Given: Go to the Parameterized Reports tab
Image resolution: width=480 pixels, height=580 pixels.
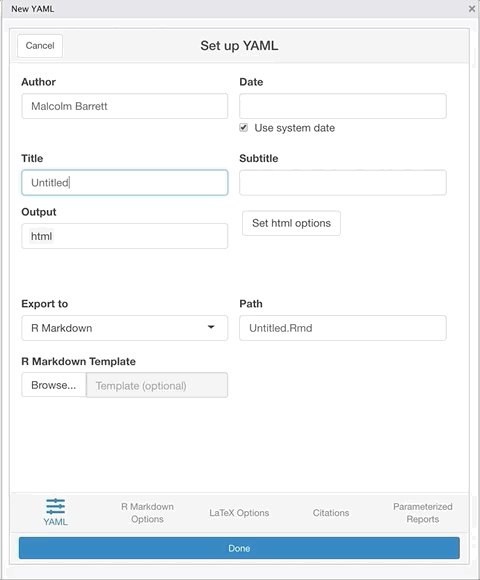Looking at the screenshot, I should pos(423,513).
